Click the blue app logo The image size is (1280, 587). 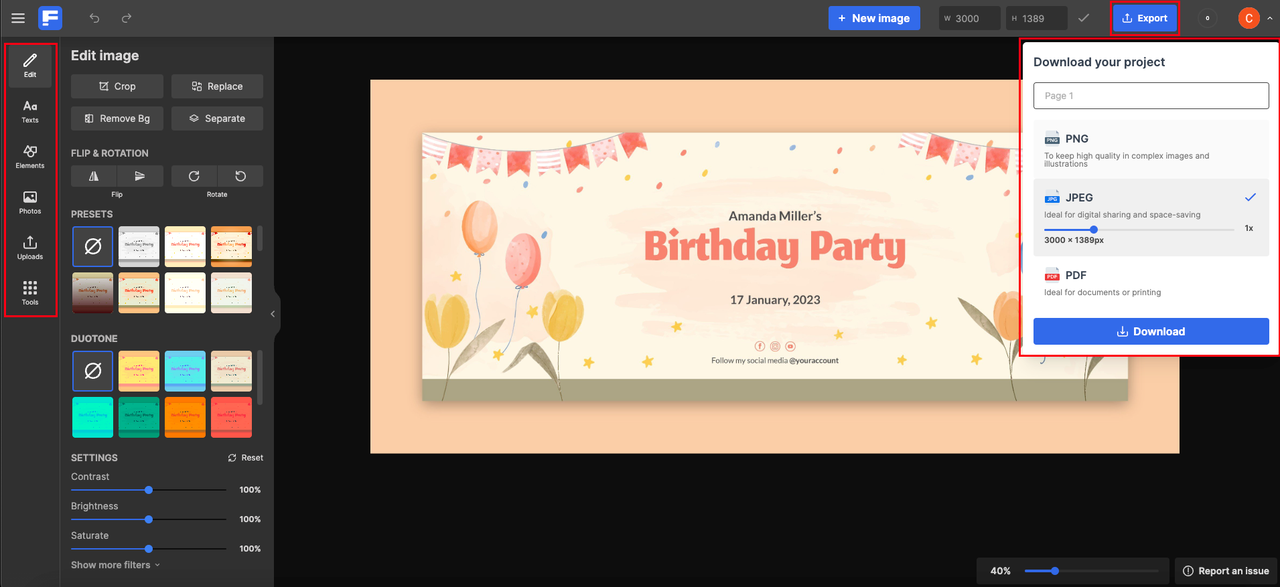(x=50, y=18)
